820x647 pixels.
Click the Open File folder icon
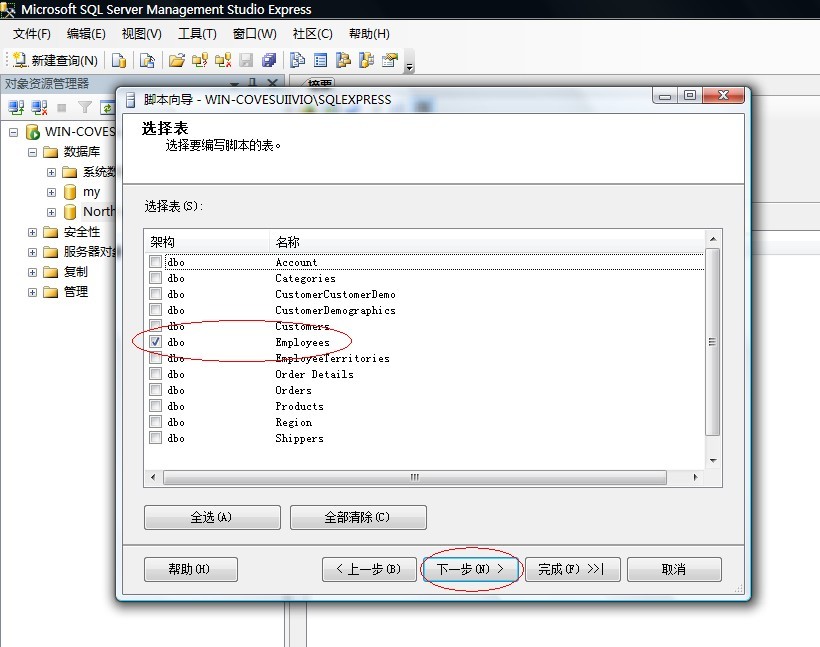point(177,61)
